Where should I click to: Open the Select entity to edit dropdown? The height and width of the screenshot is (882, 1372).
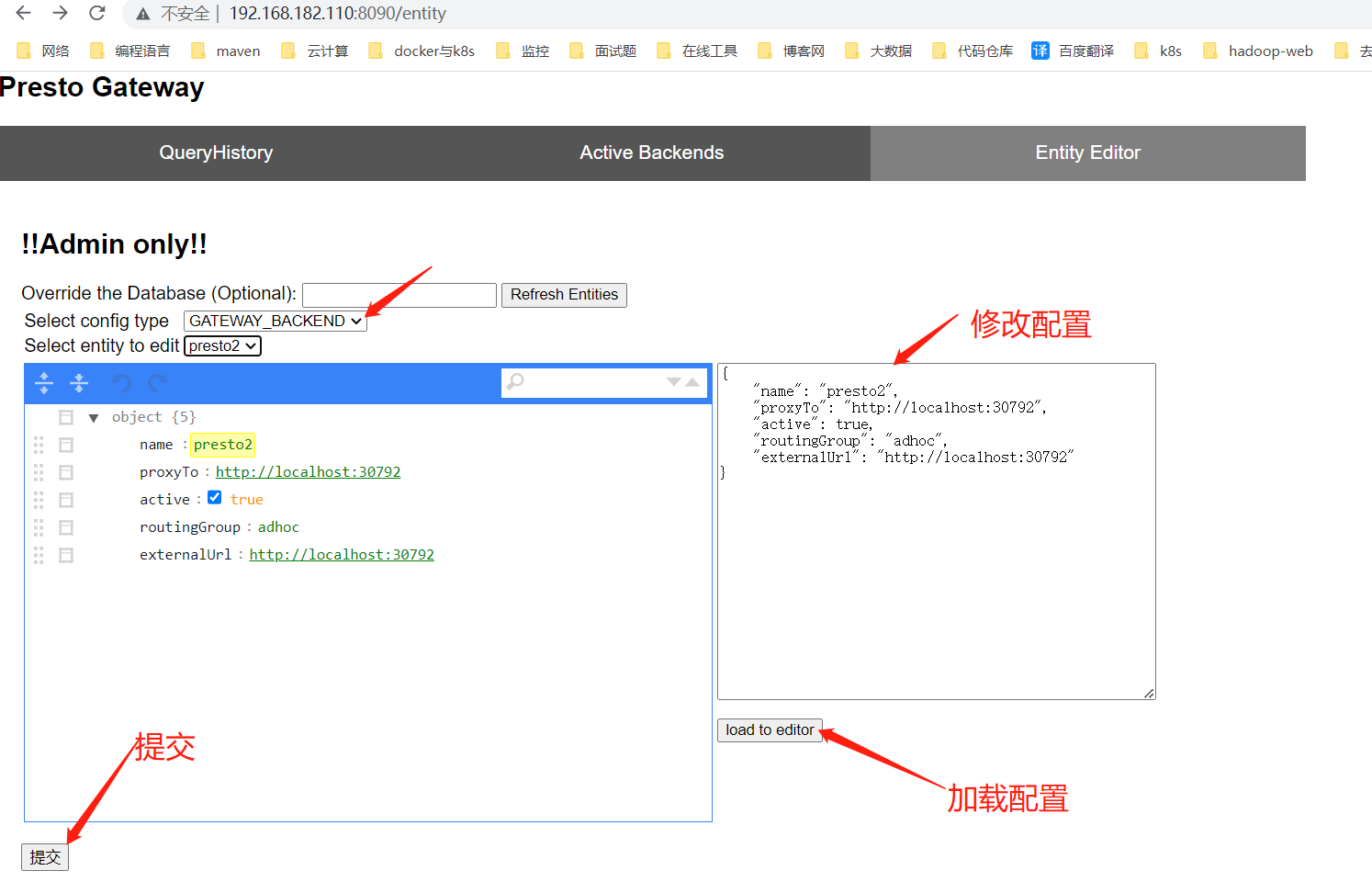coord(222,345)
